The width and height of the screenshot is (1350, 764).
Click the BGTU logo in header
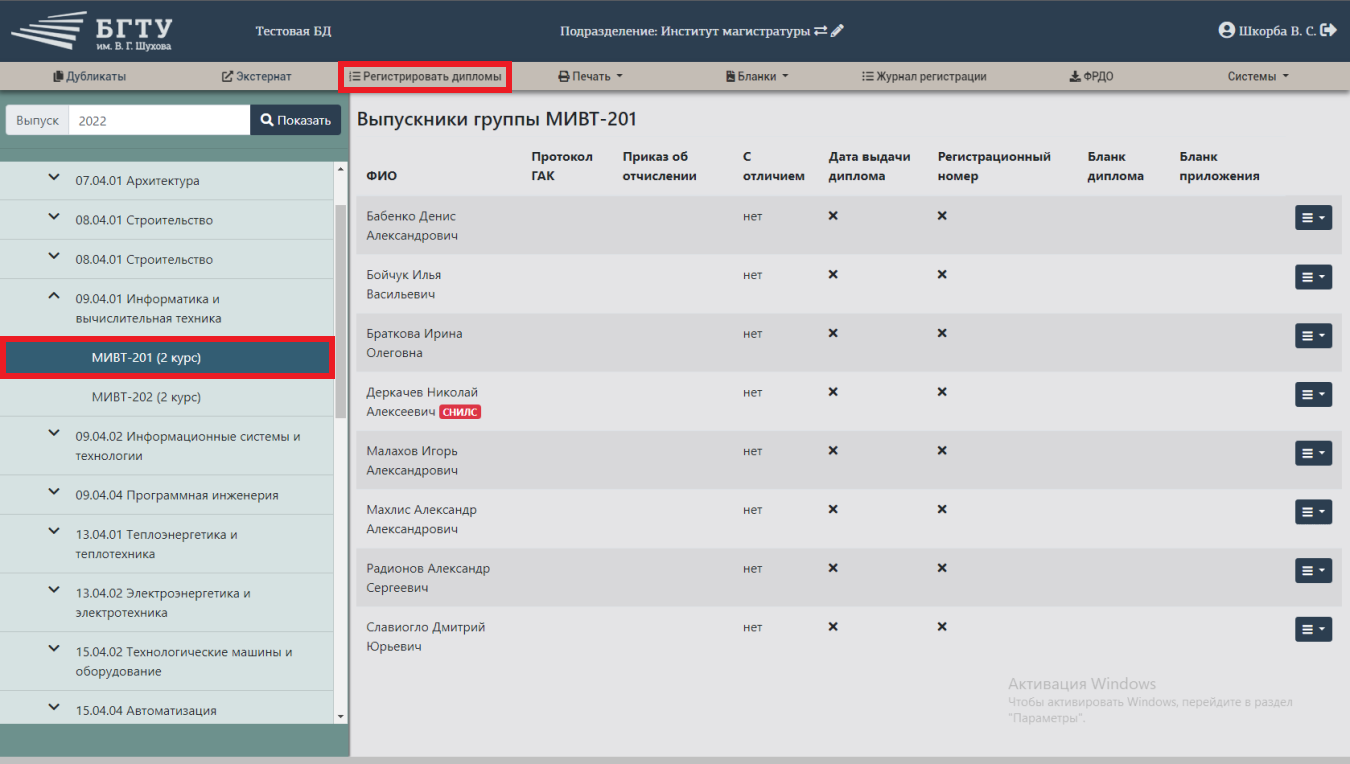[x=92, y=32]
